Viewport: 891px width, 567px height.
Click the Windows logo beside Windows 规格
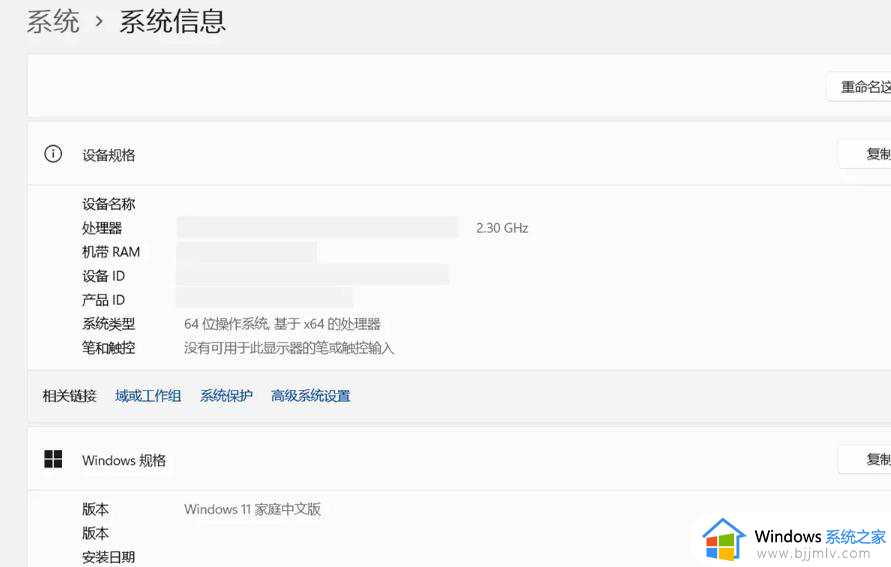tap(53, 459)
